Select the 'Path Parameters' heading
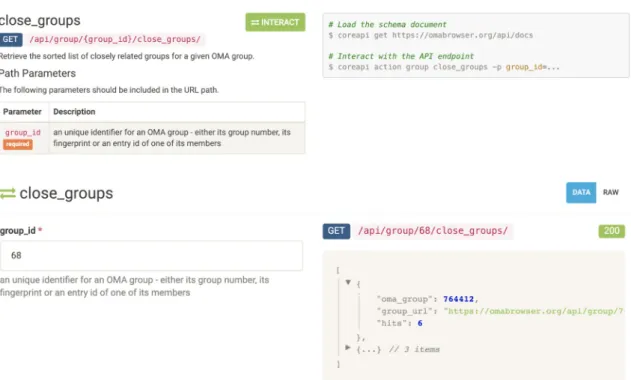Viewport: 631px width, 380px height. [x=37, y=73]
